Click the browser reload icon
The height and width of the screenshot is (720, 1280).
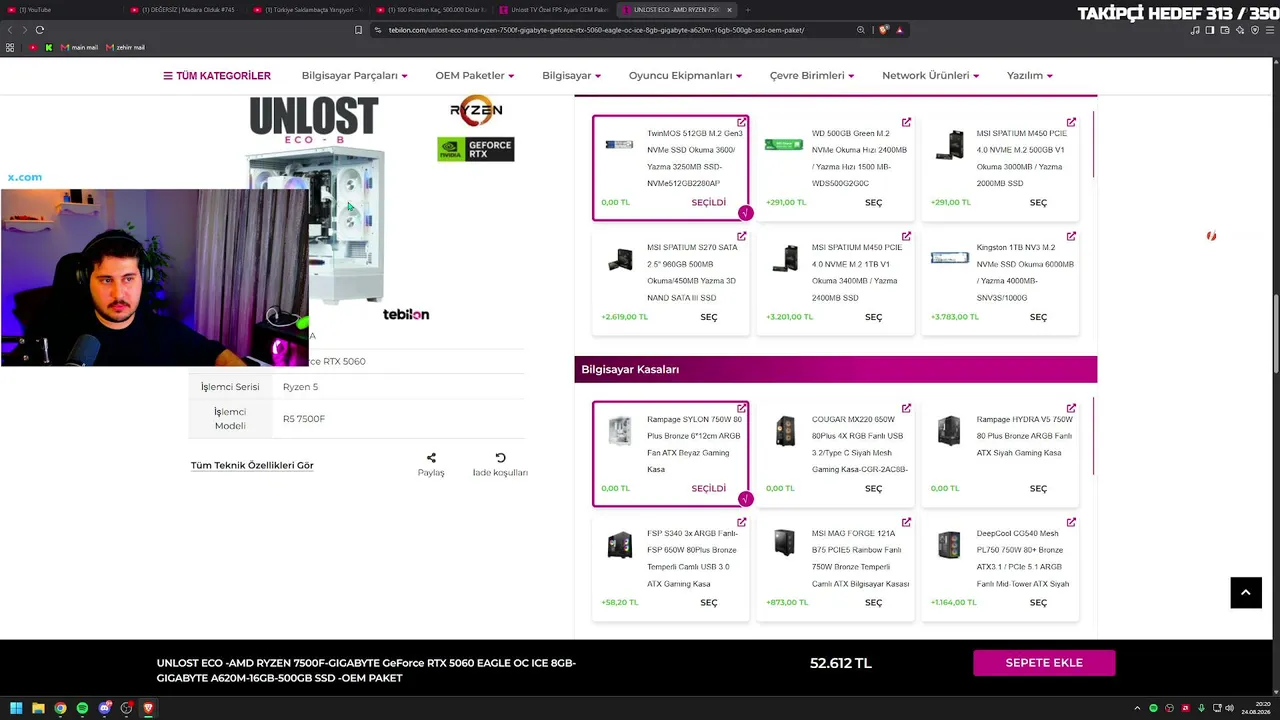[40, 30]
